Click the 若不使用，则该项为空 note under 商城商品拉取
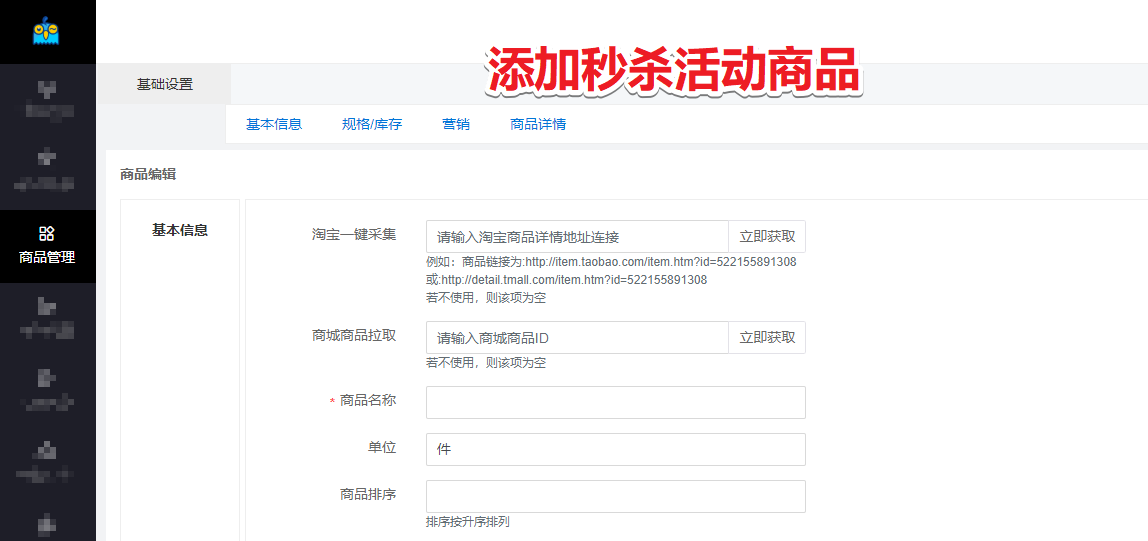This screenshot has height=541, width=1148. 486,362
